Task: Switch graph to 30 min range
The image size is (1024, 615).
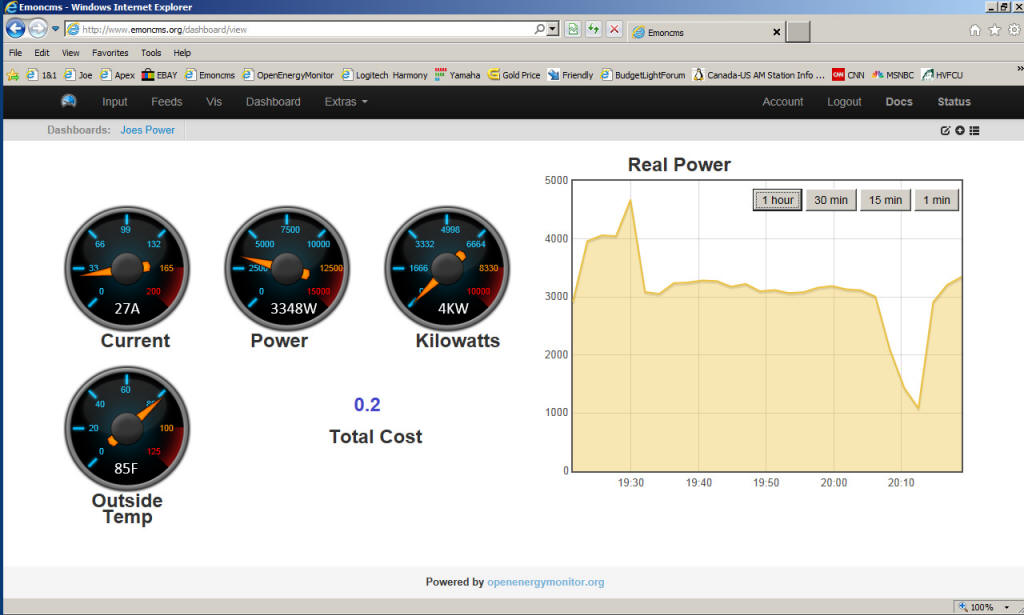Action: point(831,200)
